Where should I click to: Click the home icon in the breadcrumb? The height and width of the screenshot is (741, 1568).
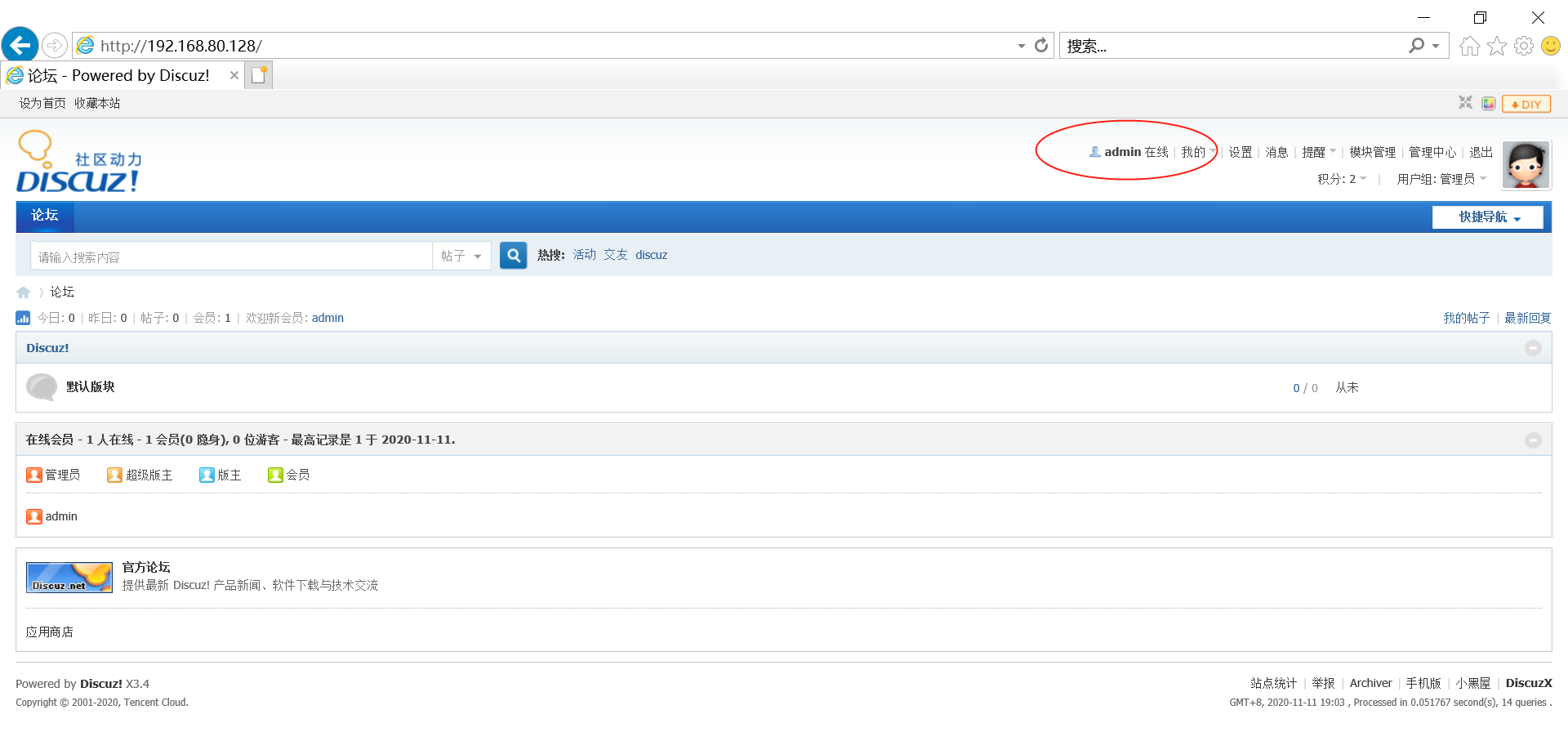[x=23, y=292]
